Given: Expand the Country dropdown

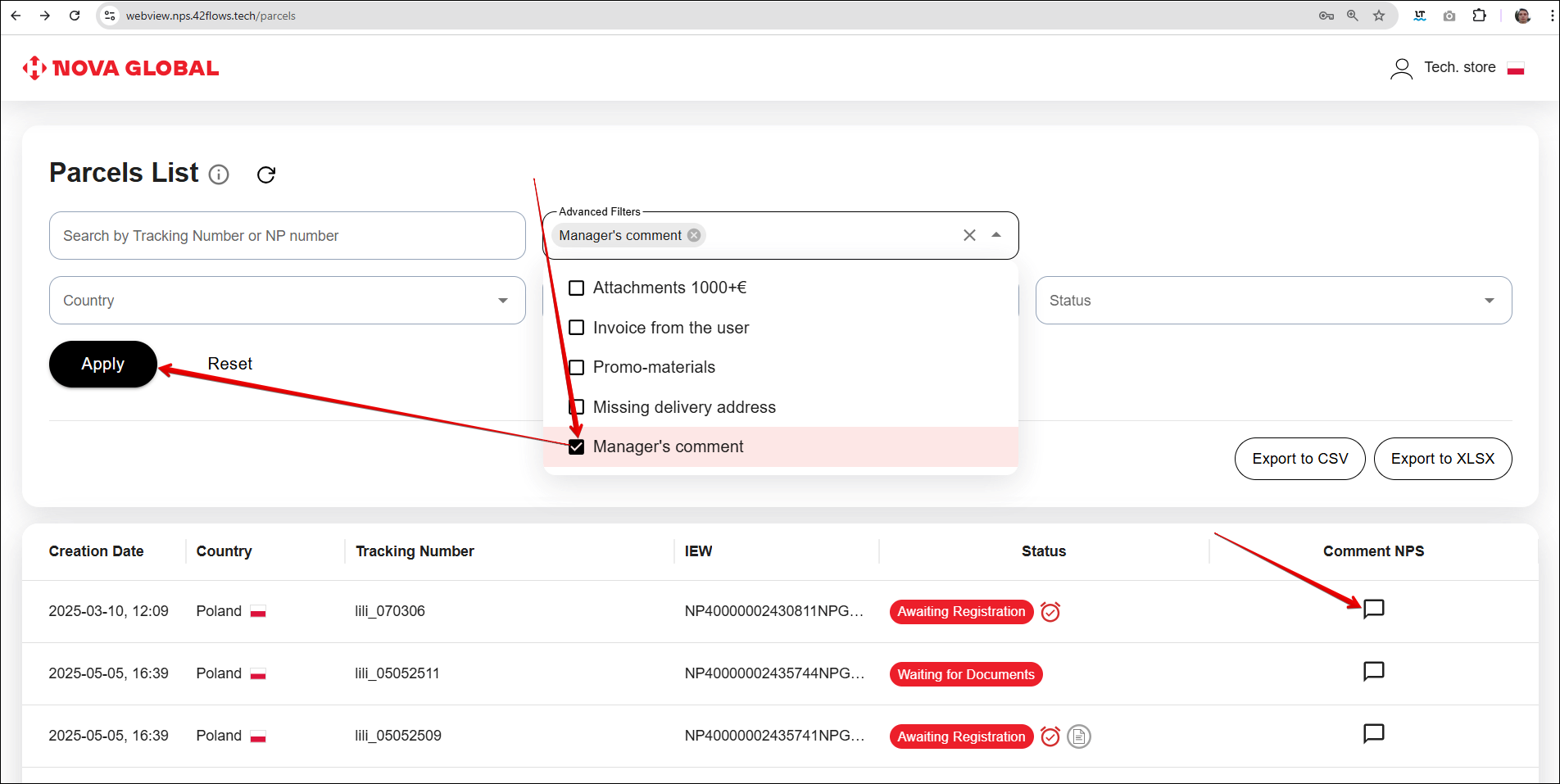Looking at the screenshot, I should point(502,301).
